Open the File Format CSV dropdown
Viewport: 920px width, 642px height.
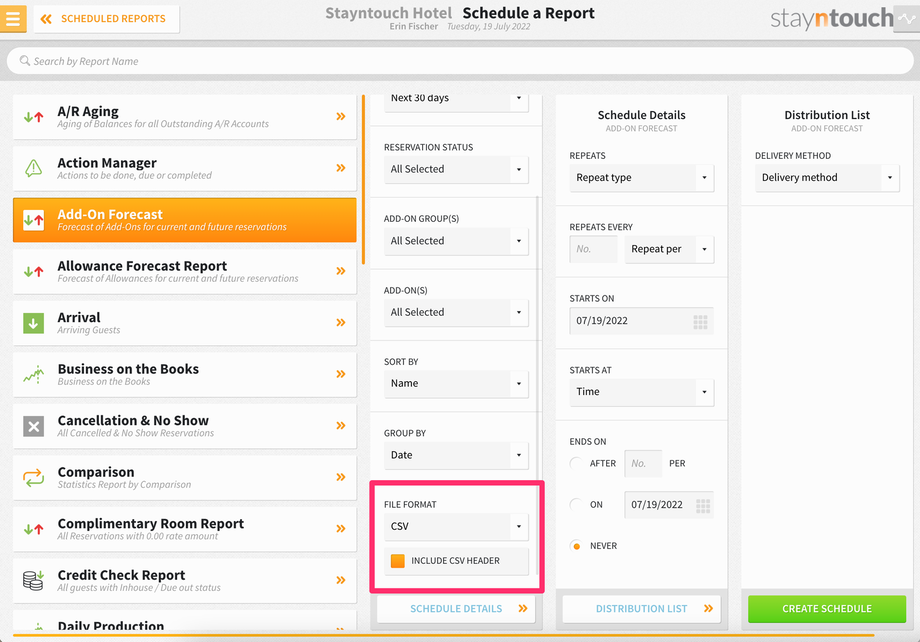(456, 526)
